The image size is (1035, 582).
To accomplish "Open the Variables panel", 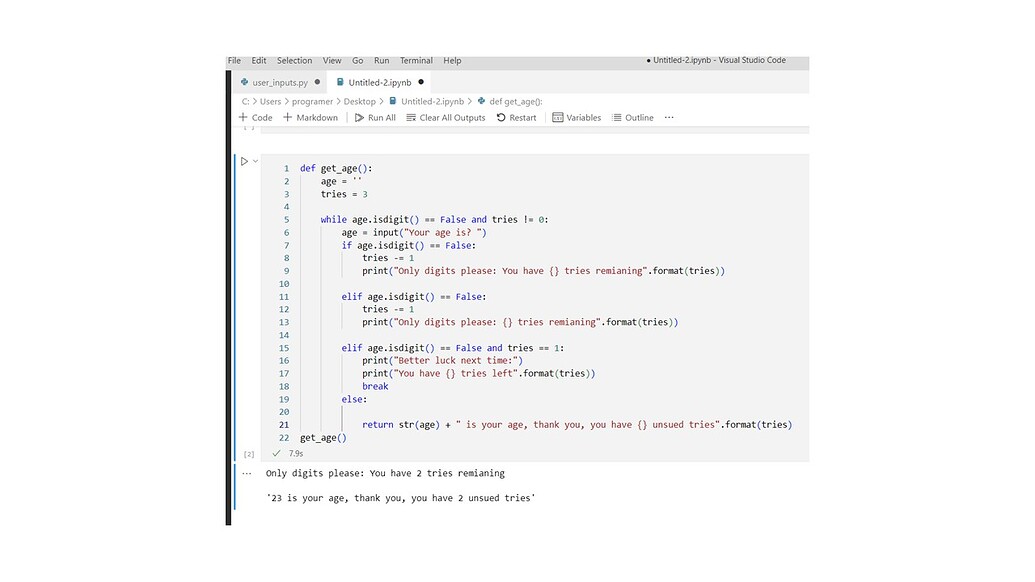I will click(576, 117).
